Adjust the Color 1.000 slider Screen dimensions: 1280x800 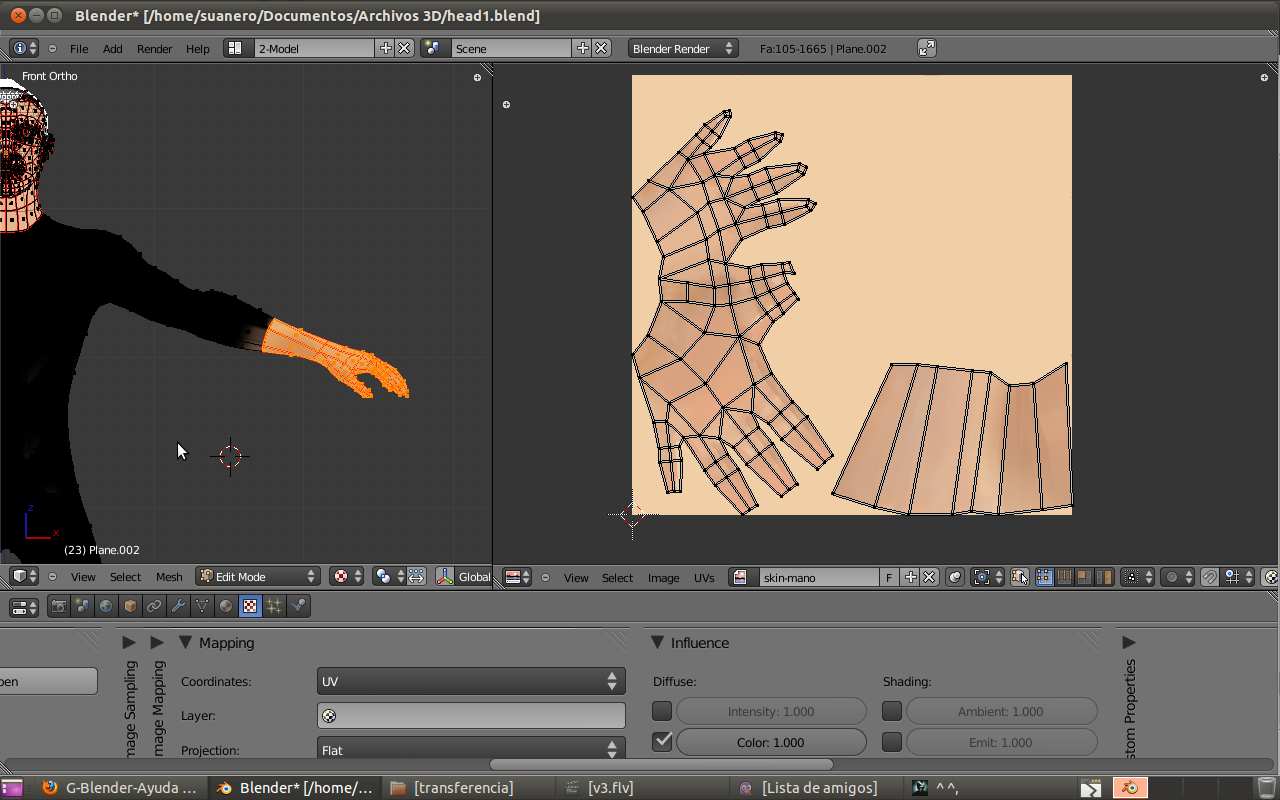pyautogui.click(x=771, y=742)
